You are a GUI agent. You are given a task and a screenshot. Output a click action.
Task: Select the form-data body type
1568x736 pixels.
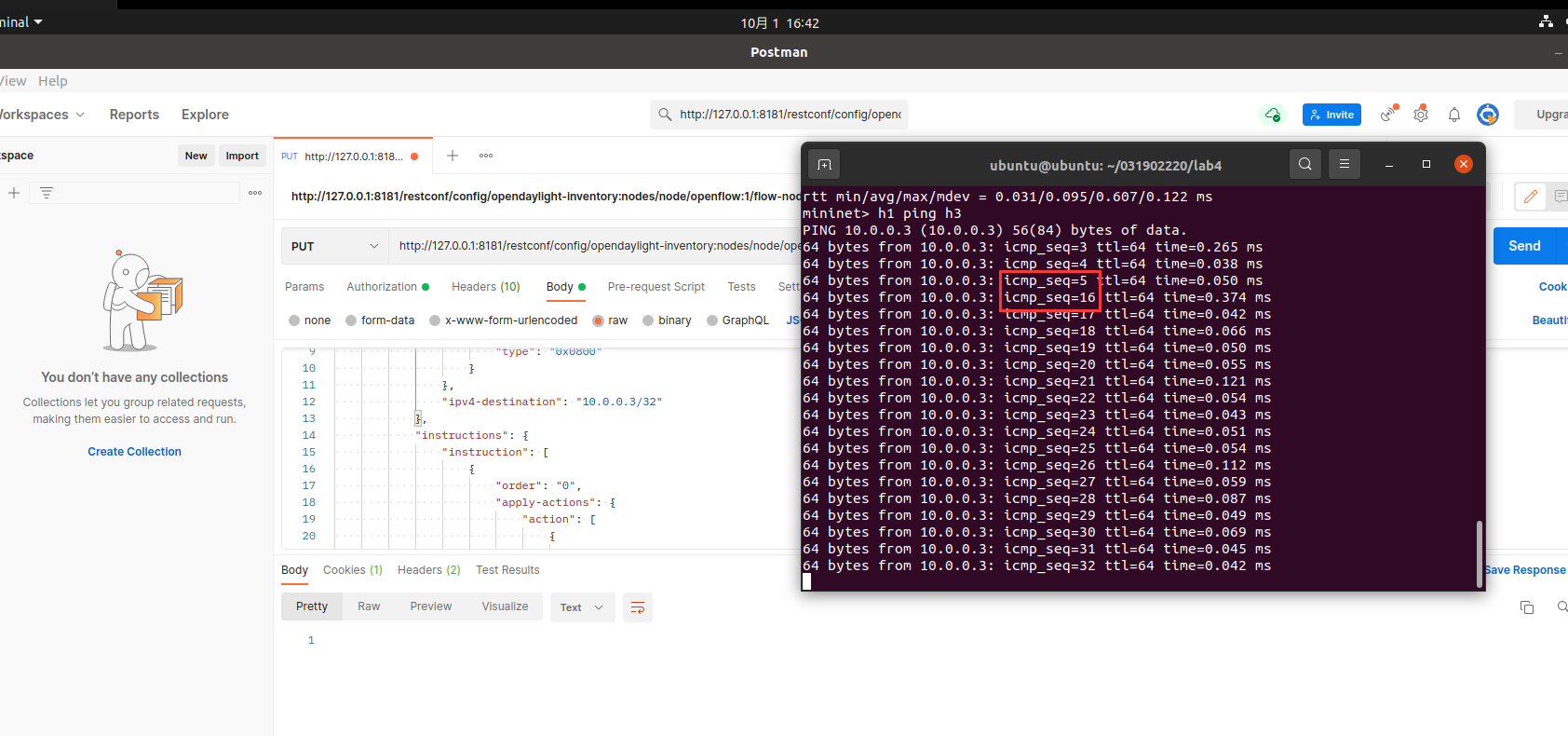pos(380,320)
